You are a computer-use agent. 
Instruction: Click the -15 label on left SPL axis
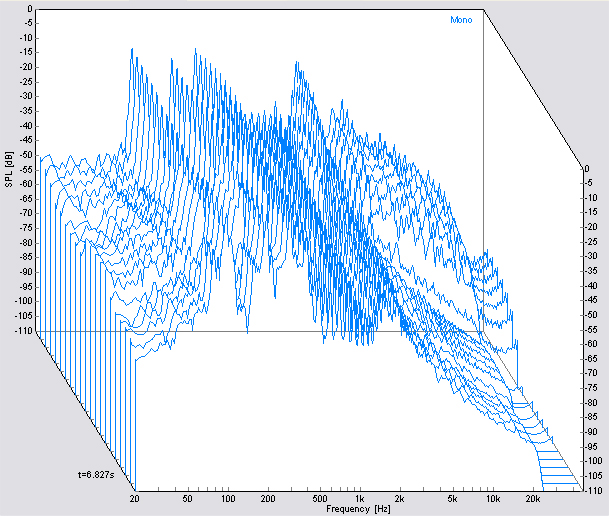pos(26,52)
